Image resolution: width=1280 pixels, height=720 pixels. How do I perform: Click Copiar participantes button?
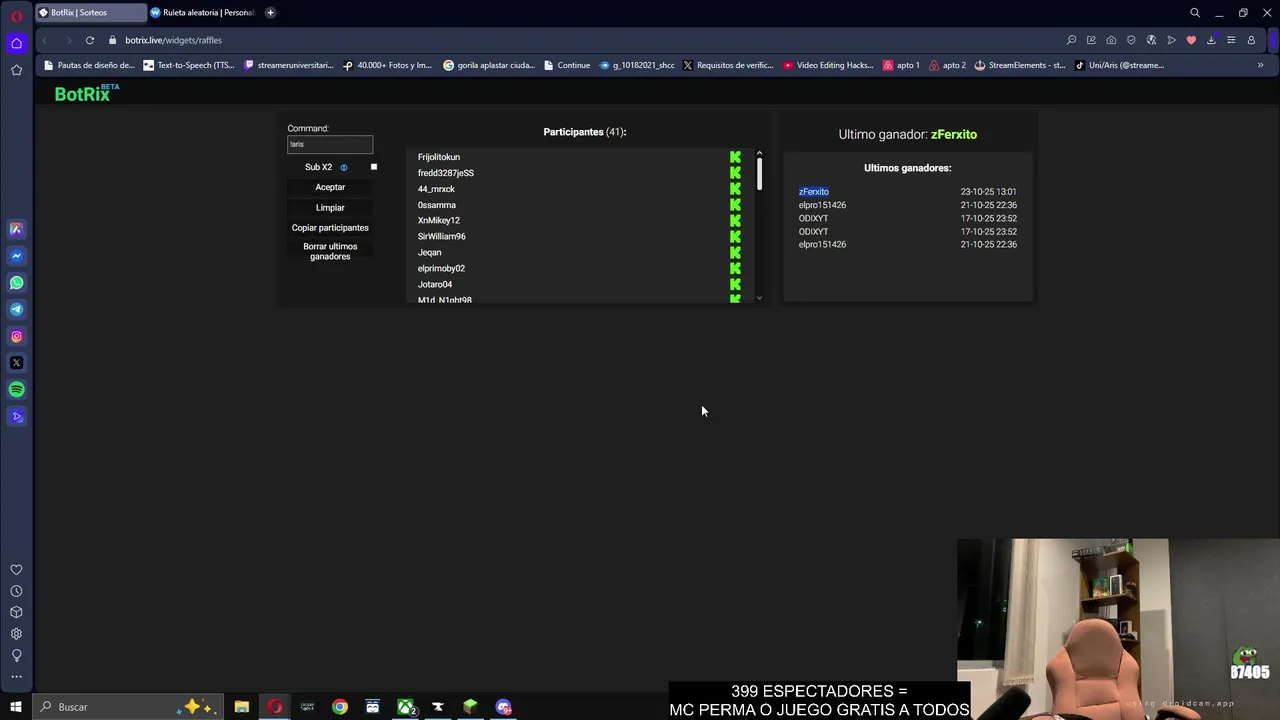330,228
